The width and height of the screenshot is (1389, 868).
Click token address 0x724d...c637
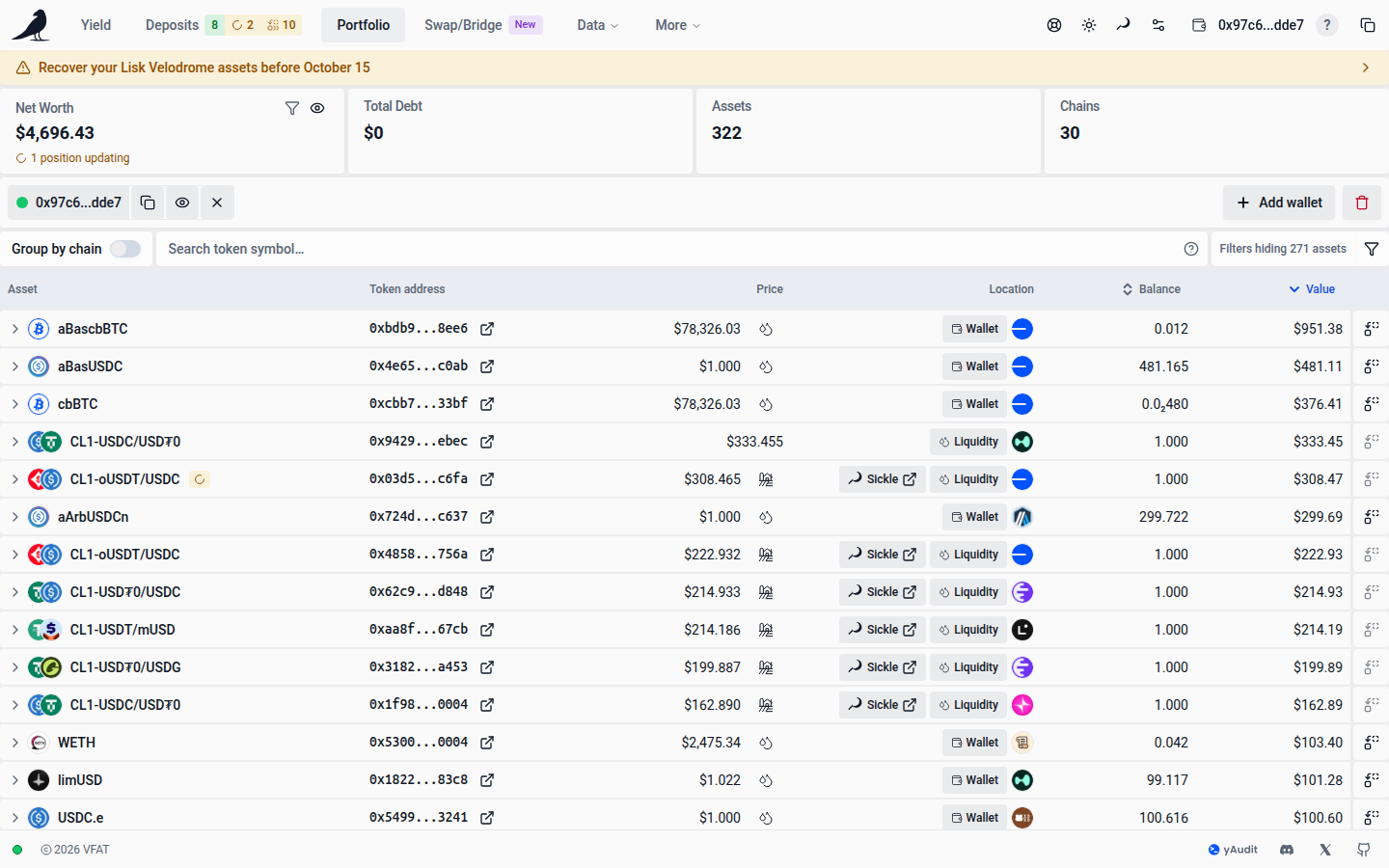[419, 517]
